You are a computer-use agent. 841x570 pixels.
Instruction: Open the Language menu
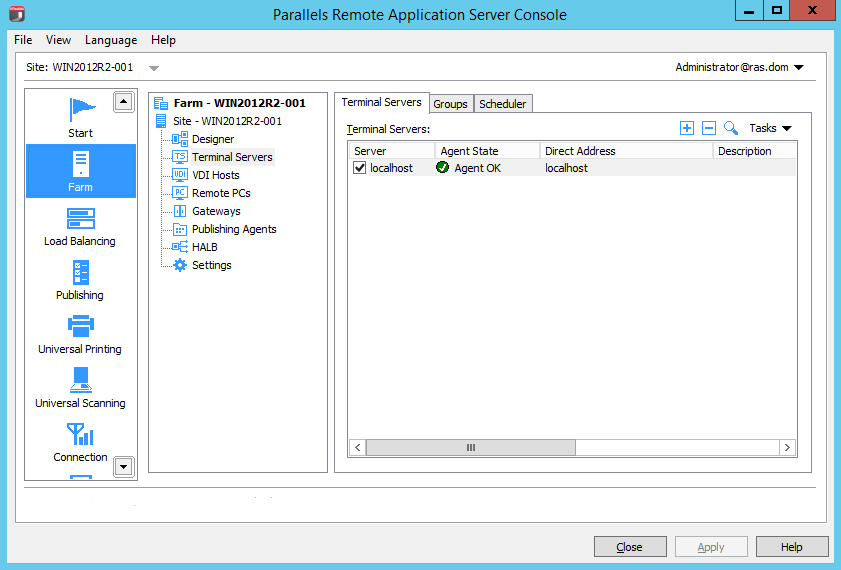point(111,40)
